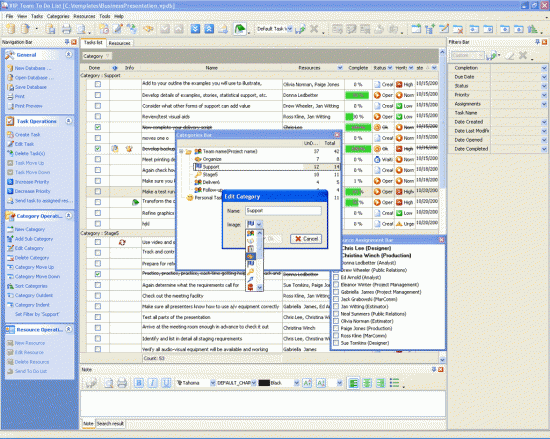Click the Print Preview toolbar icon
Image resolution: width=550 pixels, height=439 pixels.
tap(81, 29)
